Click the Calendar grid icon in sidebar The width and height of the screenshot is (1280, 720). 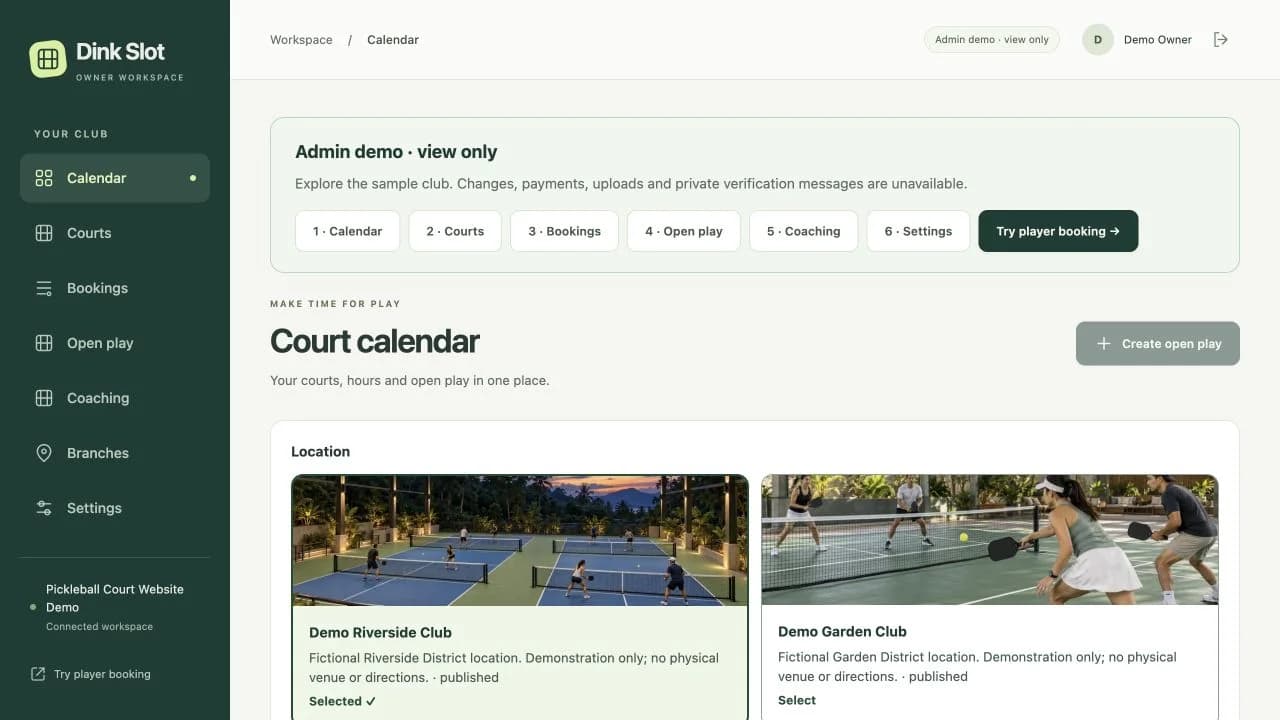[44, 178]
